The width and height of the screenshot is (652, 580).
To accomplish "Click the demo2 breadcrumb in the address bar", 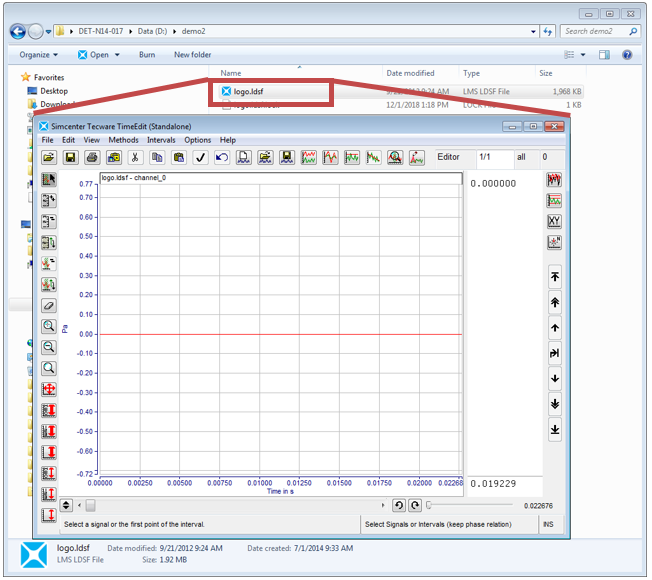I will pyautogui.click(x=193, y=32).
